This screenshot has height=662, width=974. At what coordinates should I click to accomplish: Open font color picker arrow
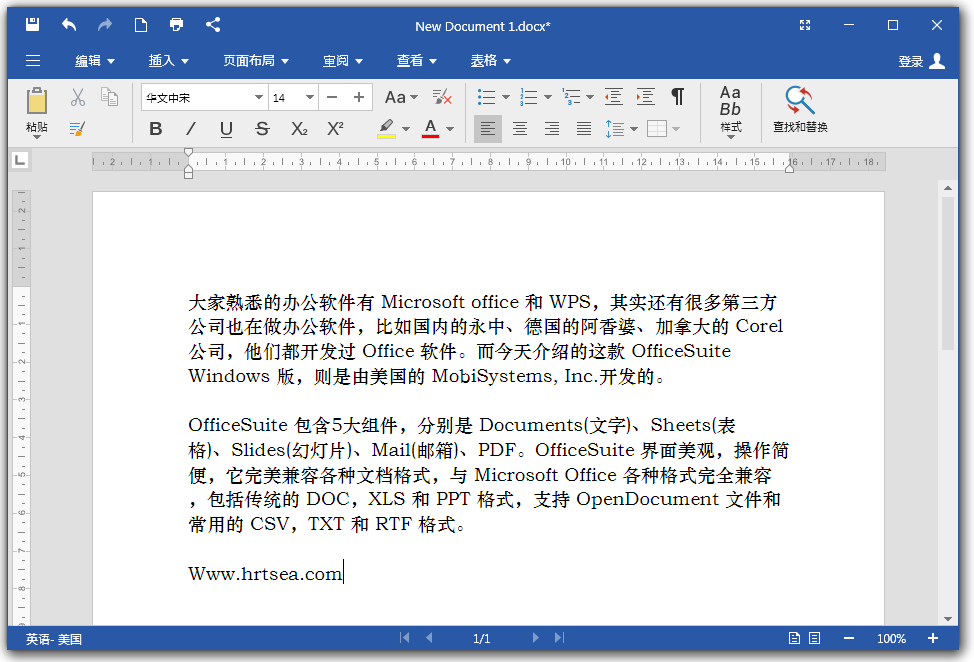click(x=450, y=129)
